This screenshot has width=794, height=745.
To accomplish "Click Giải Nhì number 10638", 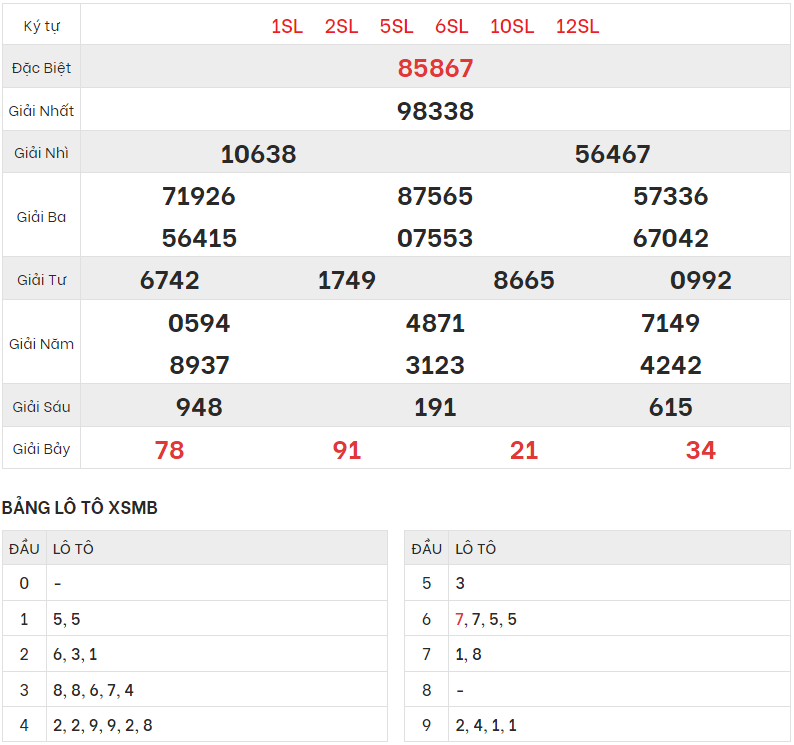I will click(x=258, y=154).
